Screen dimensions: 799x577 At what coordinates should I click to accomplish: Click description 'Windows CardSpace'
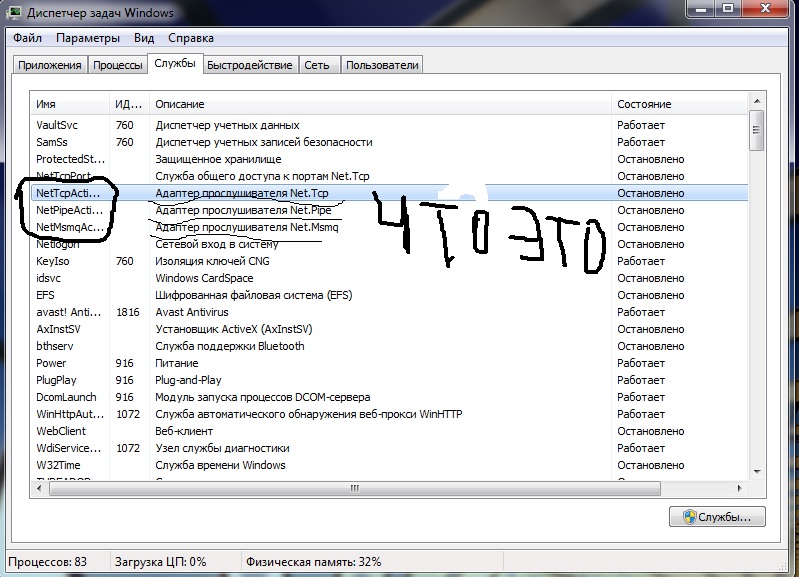click(204, 278)
